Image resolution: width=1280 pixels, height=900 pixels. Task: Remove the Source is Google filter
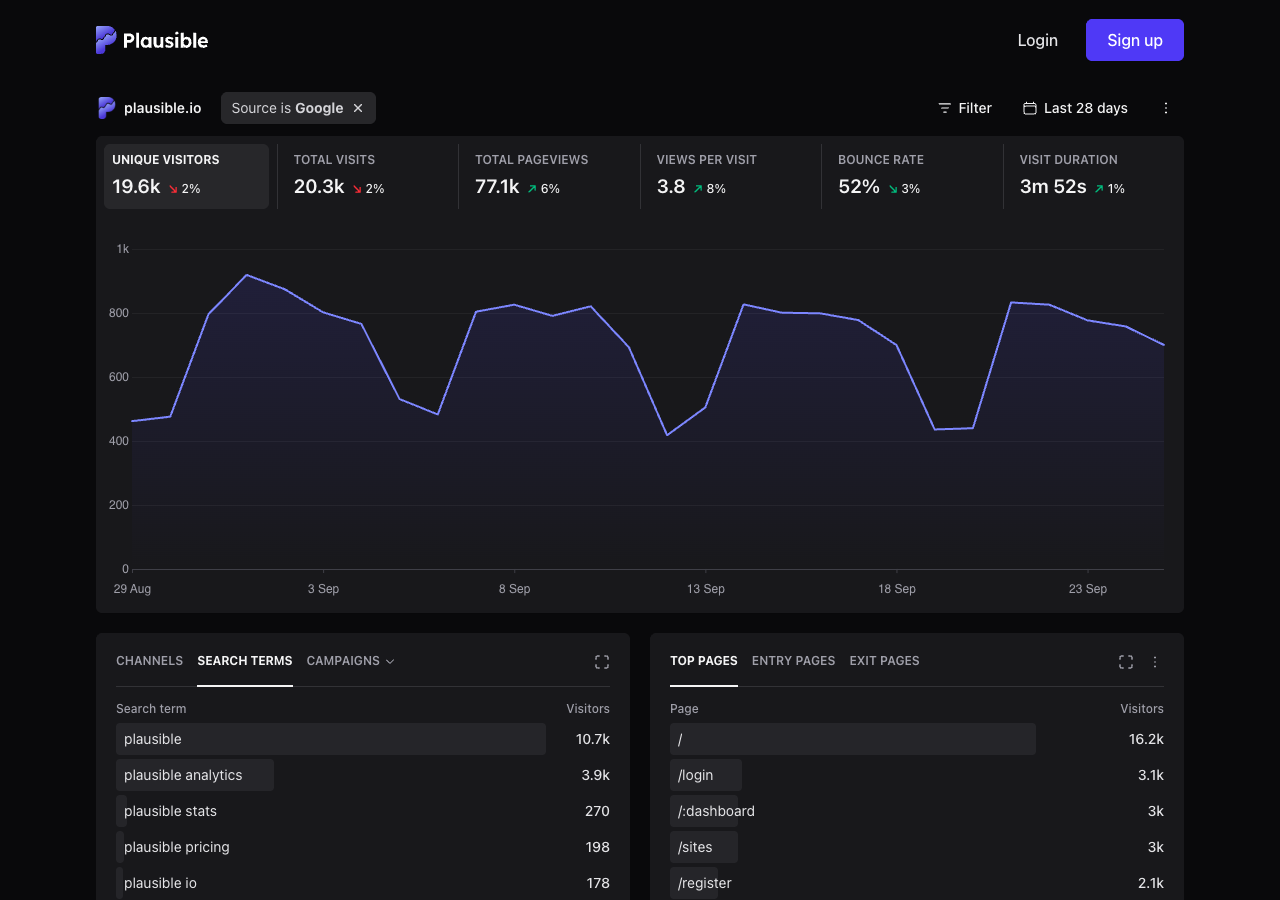pos(358,108)
